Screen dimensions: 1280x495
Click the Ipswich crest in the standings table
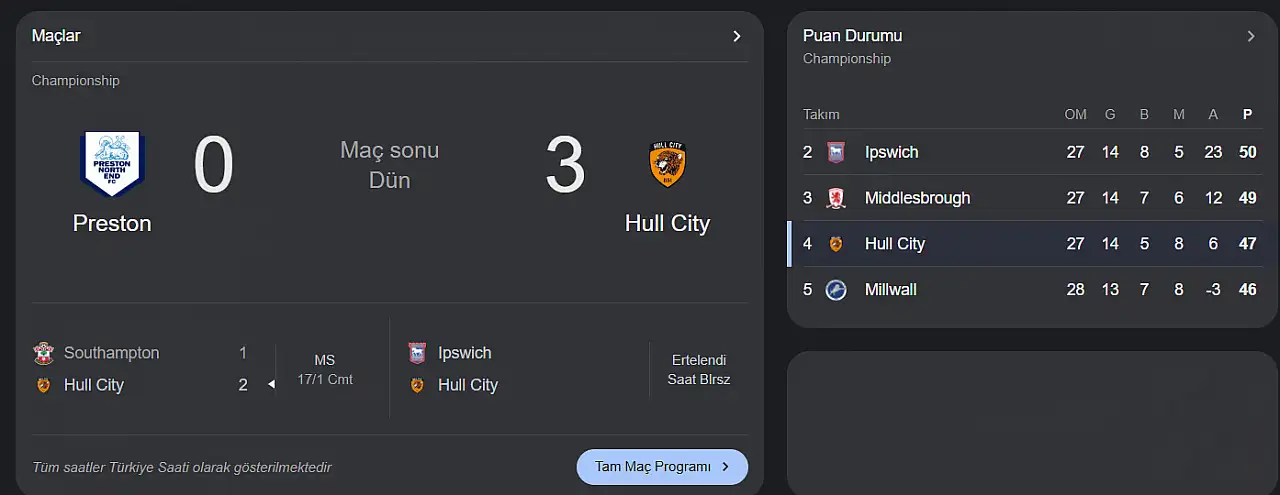coord(836,153)
